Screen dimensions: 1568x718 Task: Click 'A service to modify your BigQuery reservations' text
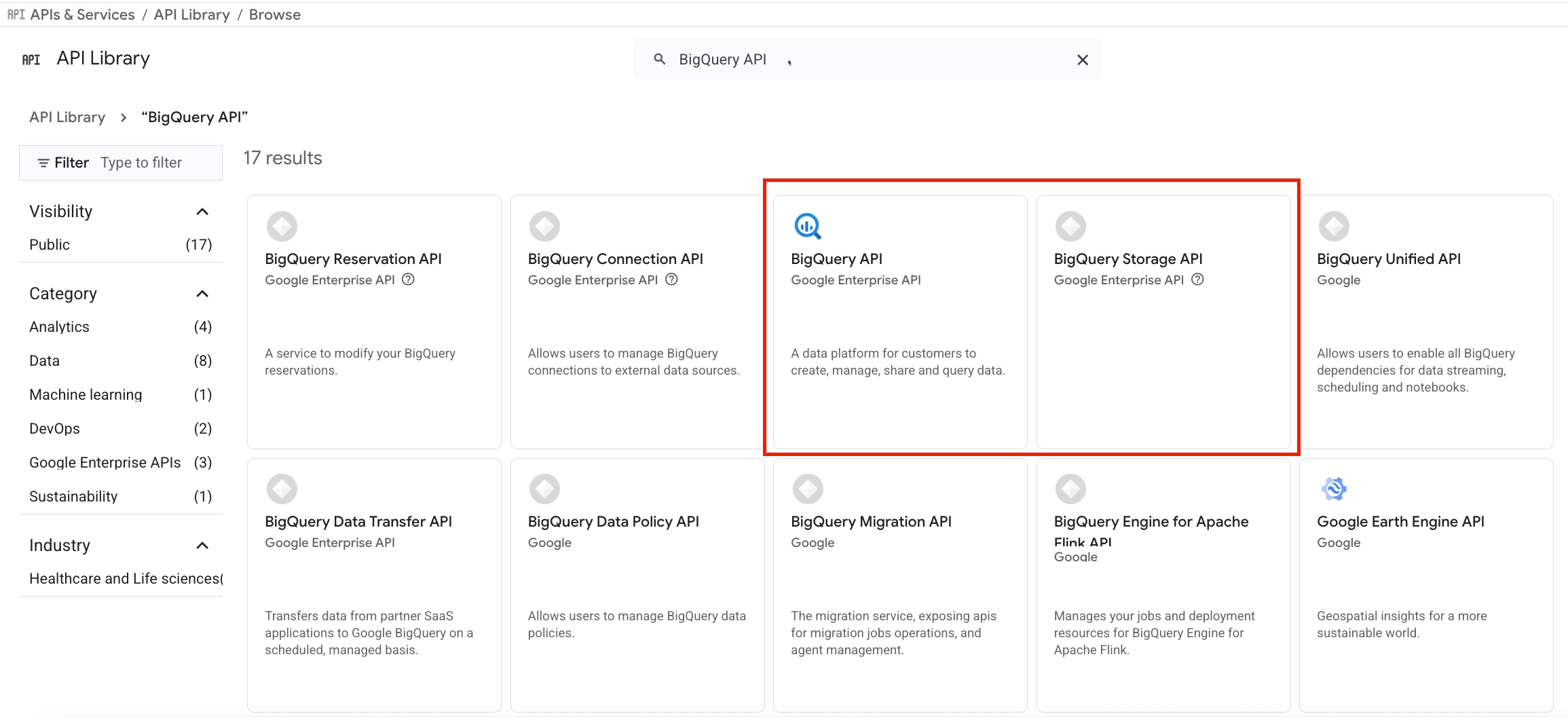[x=360, y=362]
